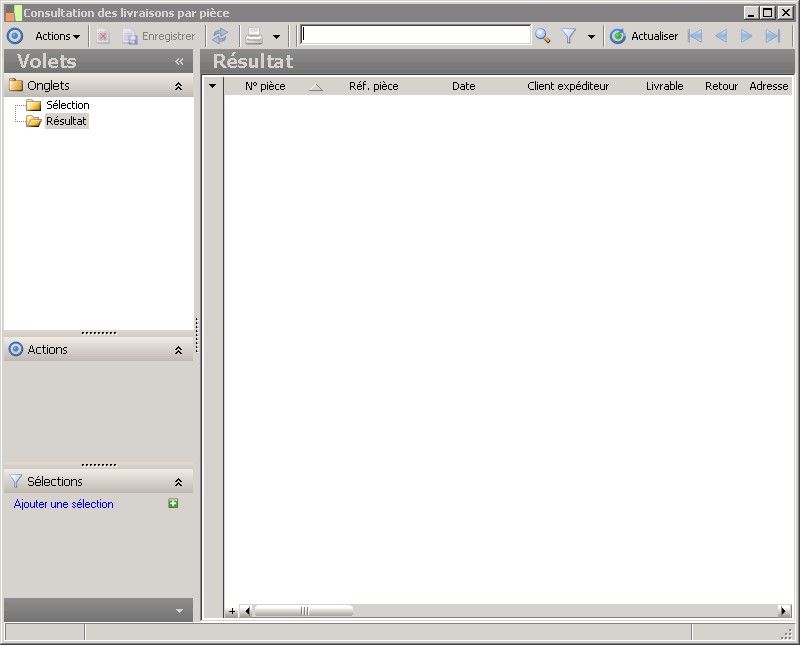
Task: Go to the next record arrow
Action: tap(746, 36)
